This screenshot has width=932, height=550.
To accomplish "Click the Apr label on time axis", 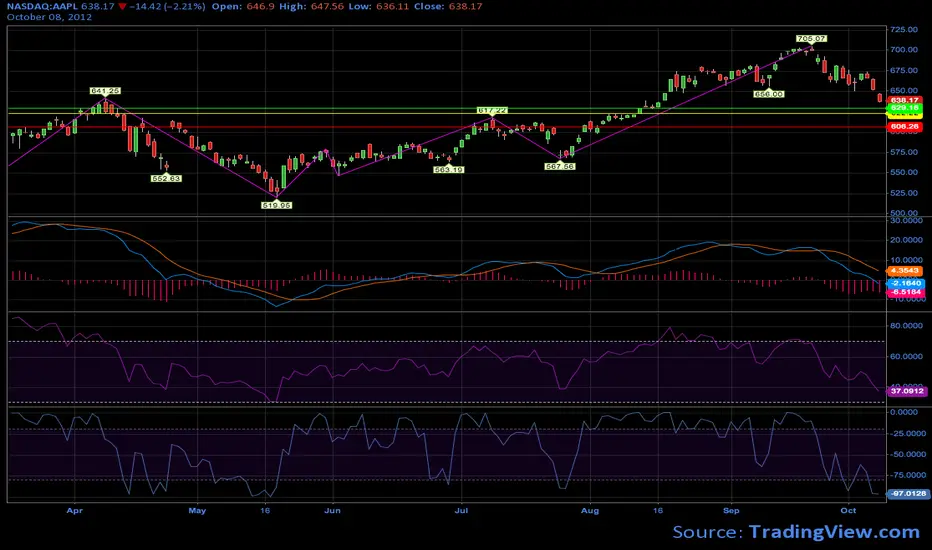I will pos(74,511).
